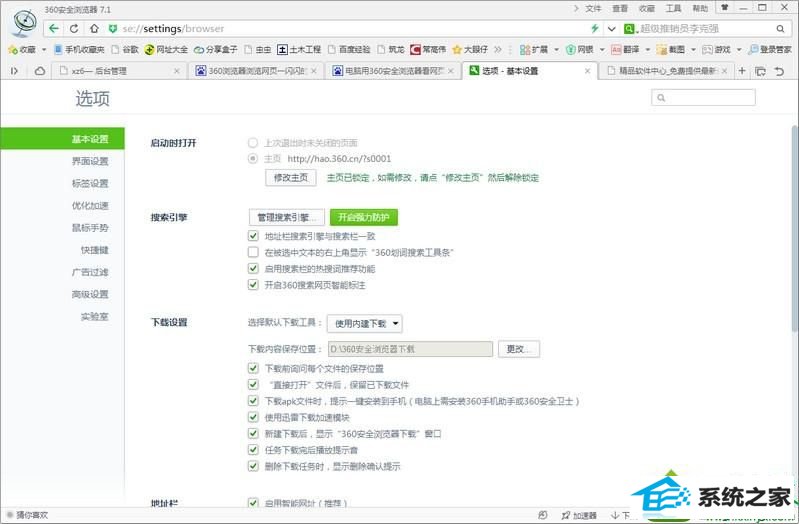Open the 手机收藏夹 bookmark

click(x=79, y=49)
